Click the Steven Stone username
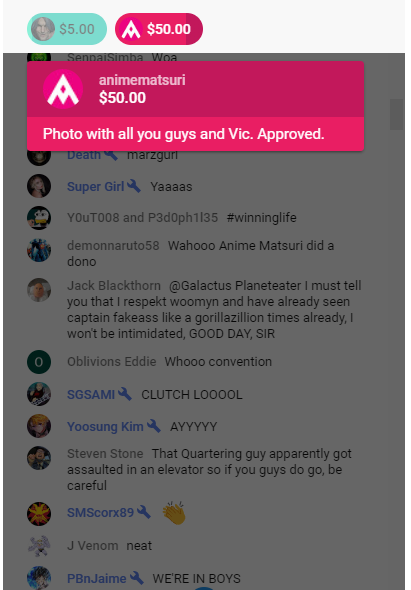 point(105,454)
